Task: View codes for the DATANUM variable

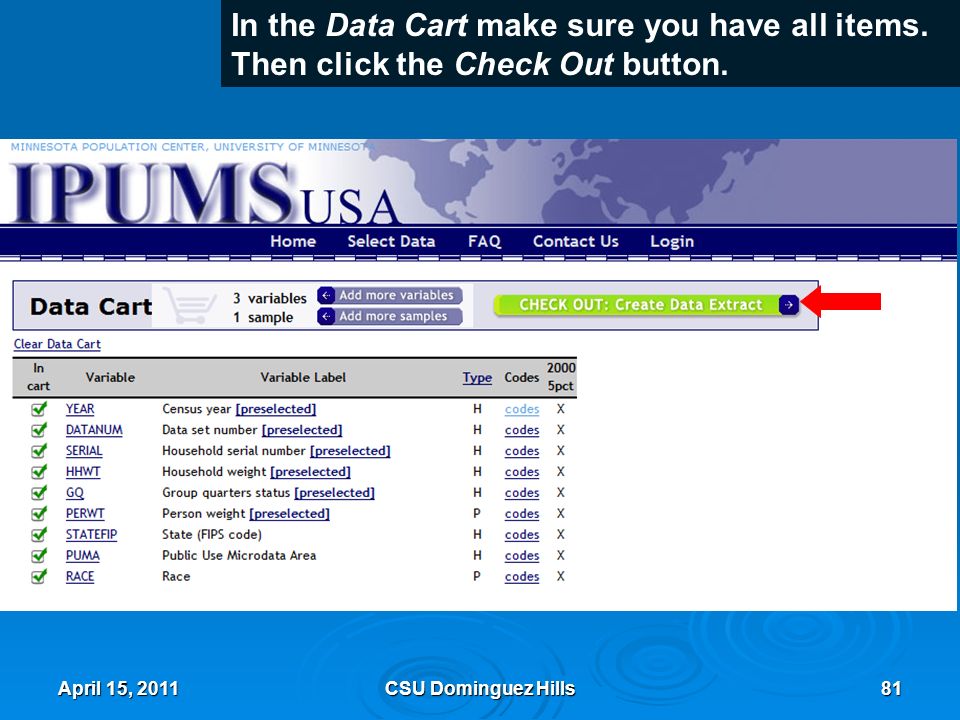Action: [x=522, y=430]
